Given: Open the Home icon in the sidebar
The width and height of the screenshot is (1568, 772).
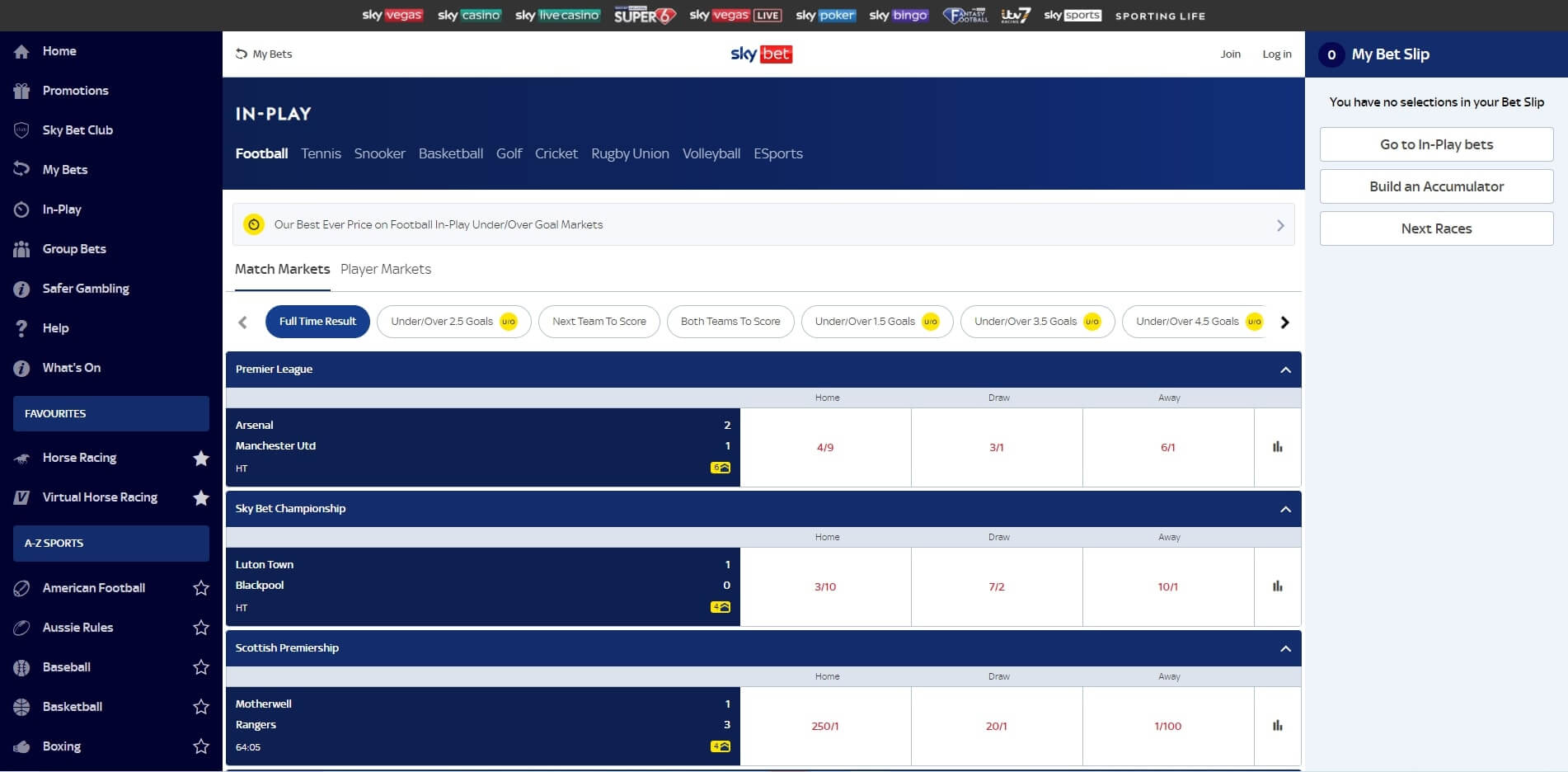Looking at the screenshot, I should tap(21, 51).
